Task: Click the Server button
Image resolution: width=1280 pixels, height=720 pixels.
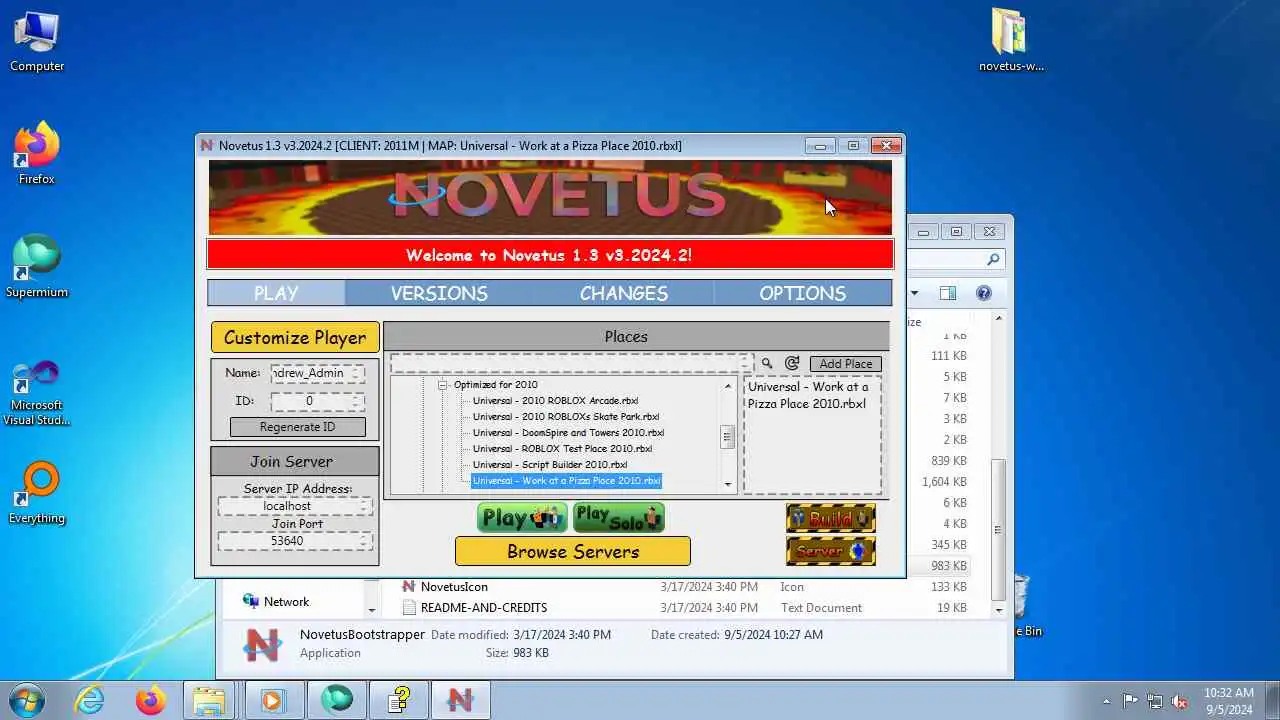Action: (x=831, y=551)
